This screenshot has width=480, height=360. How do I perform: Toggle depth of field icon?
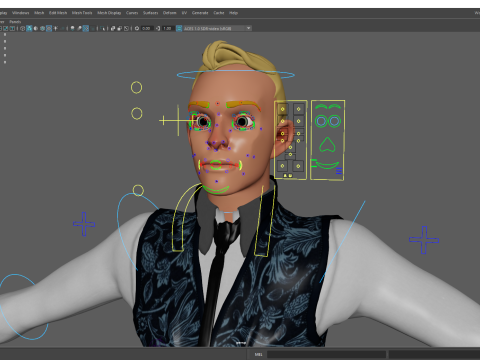tap(92, 28)
